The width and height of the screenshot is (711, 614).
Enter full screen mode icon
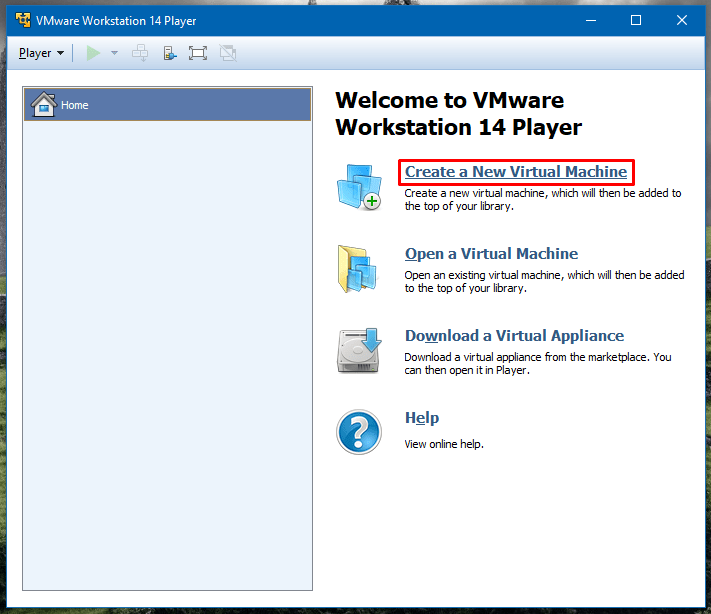(198, 53)
